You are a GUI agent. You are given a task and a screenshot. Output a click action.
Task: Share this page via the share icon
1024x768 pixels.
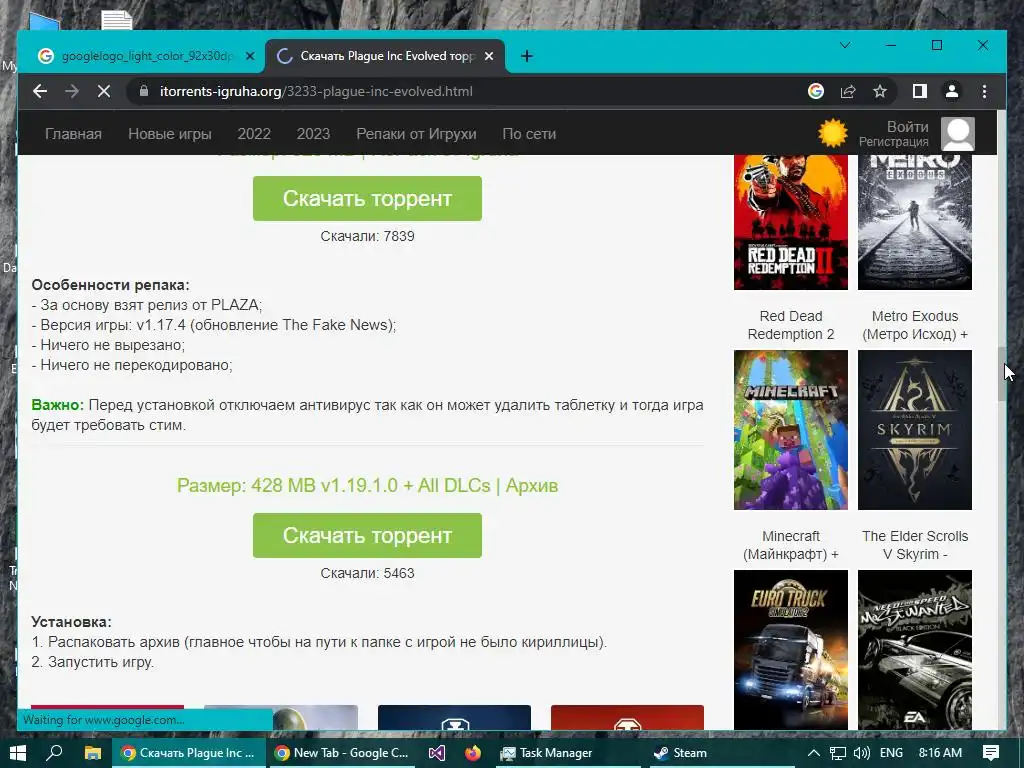pyautogui.click(x=848, y=91)
